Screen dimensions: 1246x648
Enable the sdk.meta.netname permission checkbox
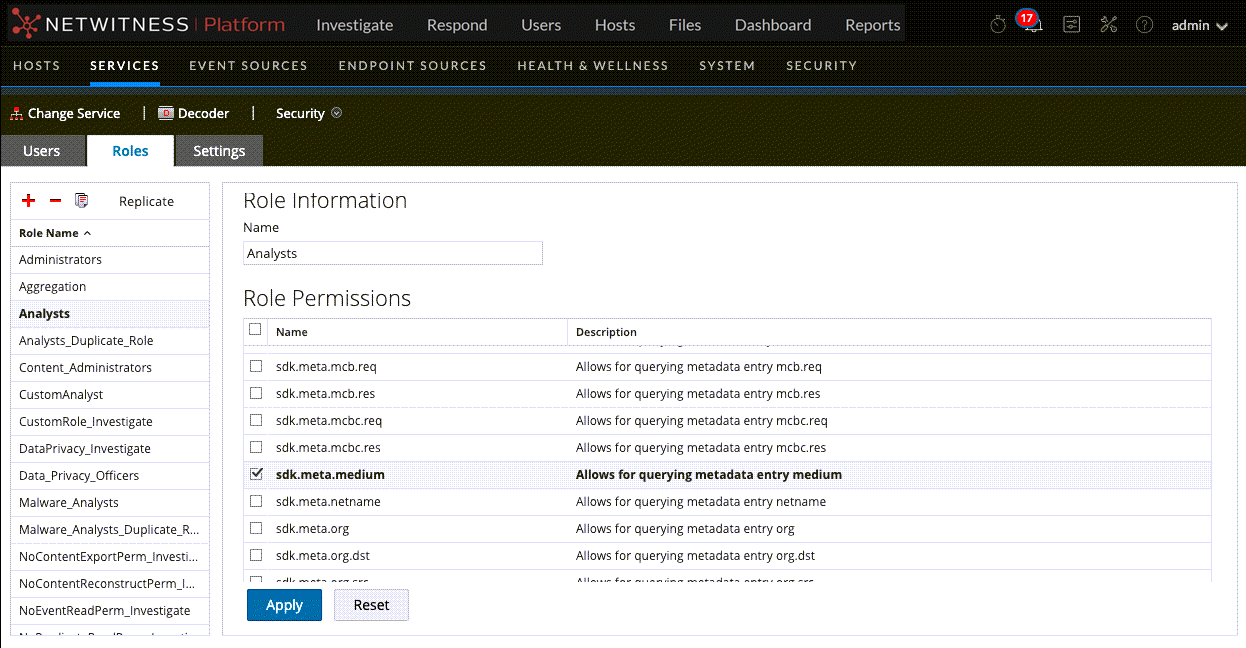(256, 501)
